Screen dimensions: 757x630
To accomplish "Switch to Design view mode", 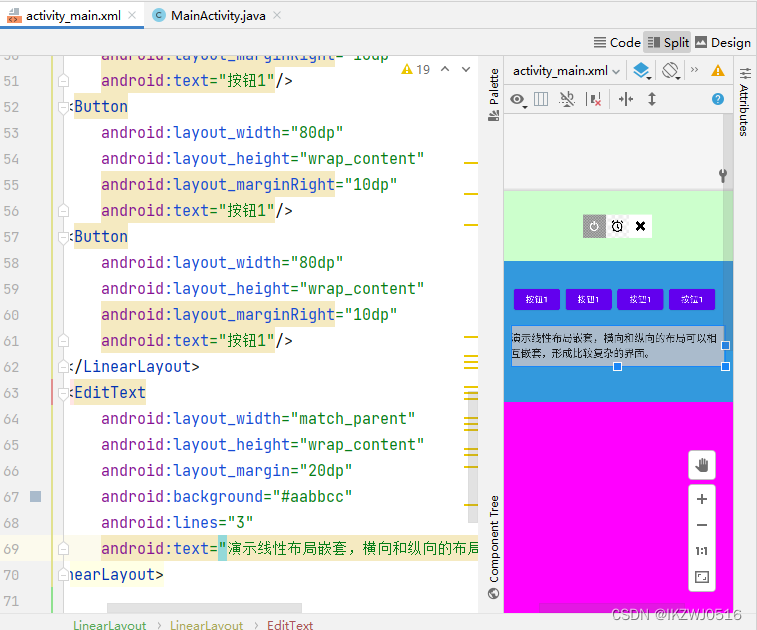I will point(723,42).
